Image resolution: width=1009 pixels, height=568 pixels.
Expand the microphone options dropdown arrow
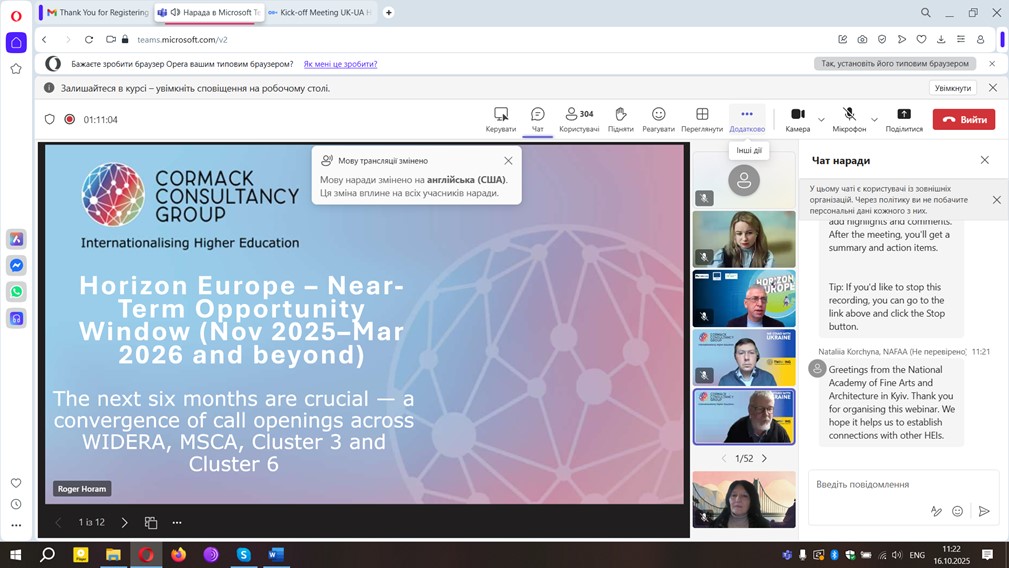point(874,120)
